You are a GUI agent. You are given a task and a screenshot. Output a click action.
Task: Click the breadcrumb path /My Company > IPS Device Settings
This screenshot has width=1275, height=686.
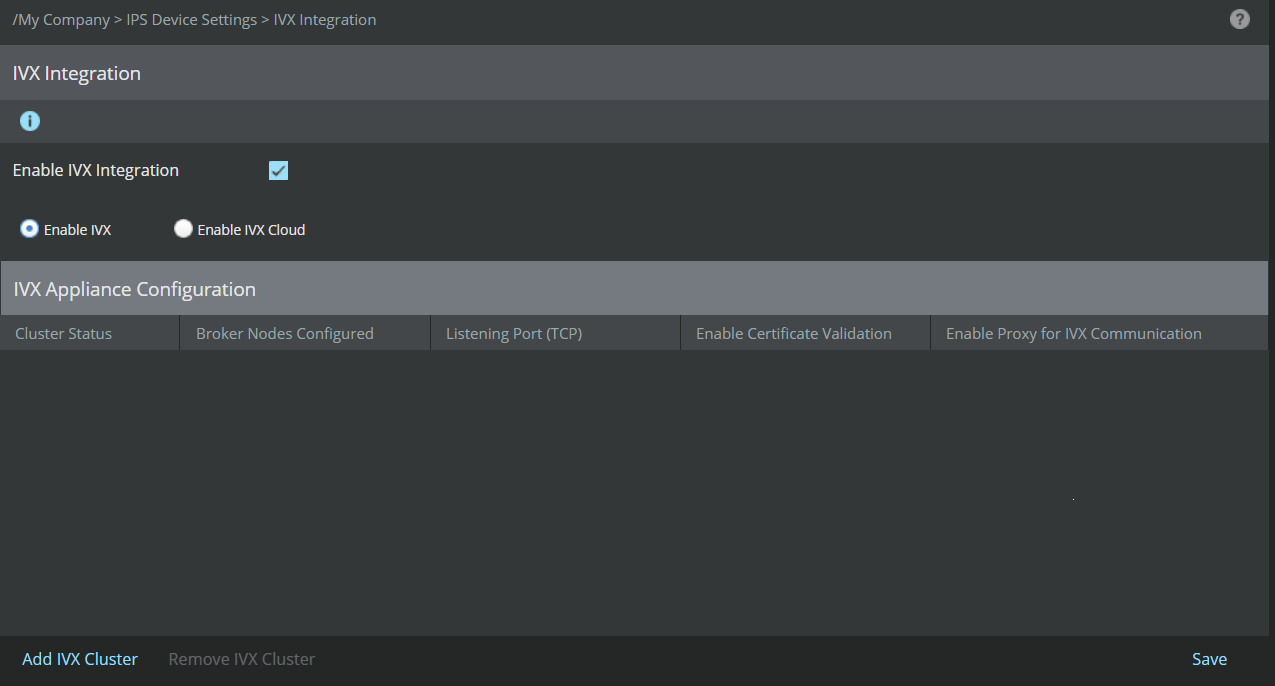coord(135,20)
